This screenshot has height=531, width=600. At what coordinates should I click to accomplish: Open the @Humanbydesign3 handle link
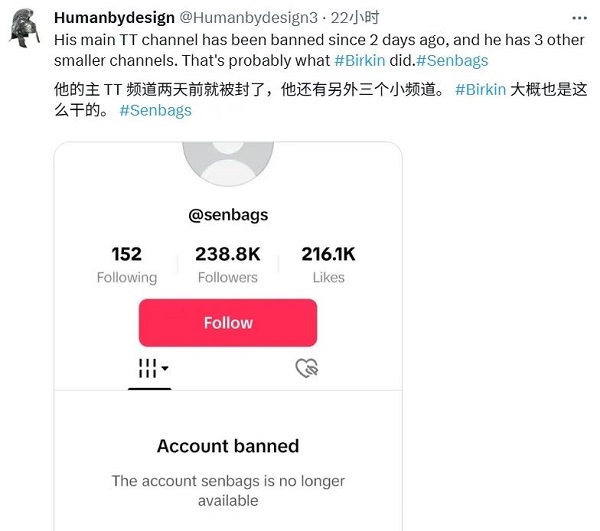coord(248,18)
